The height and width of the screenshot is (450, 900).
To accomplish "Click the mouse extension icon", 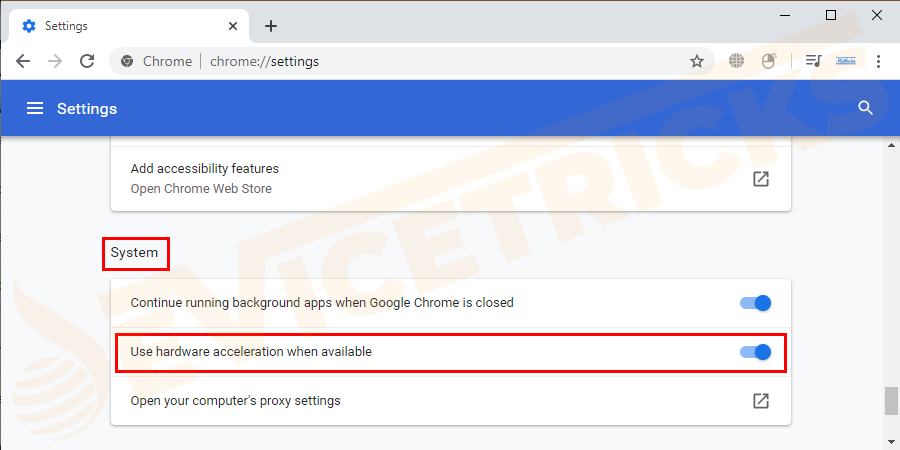I will click(x=769, y=61).
